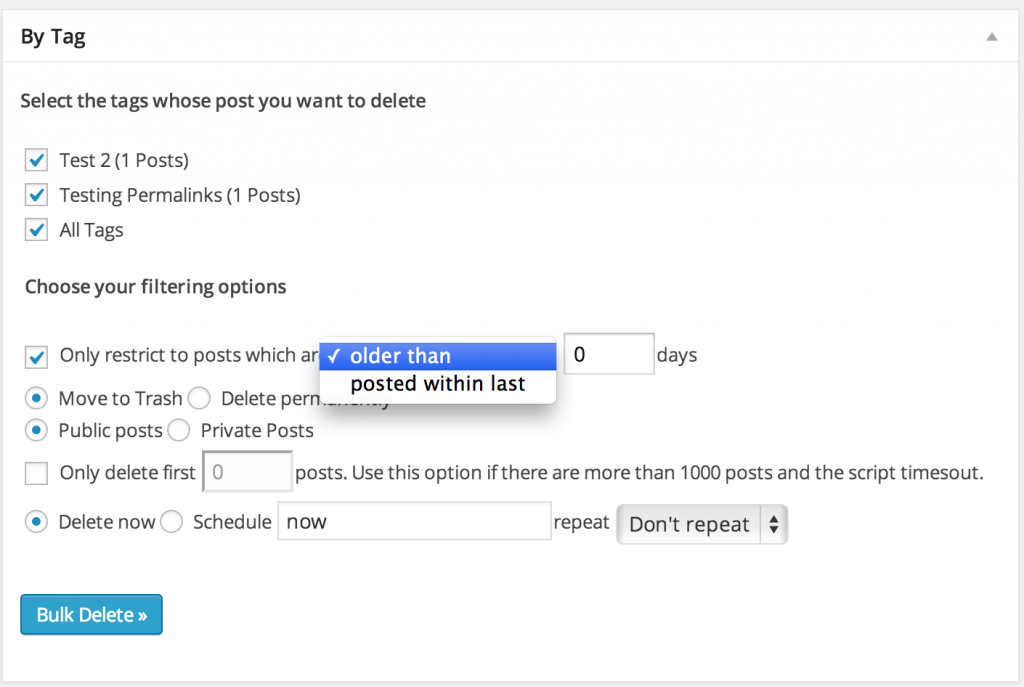Collapse the By Tag panel
The image size is (1024, 687).
coord(991,35)
